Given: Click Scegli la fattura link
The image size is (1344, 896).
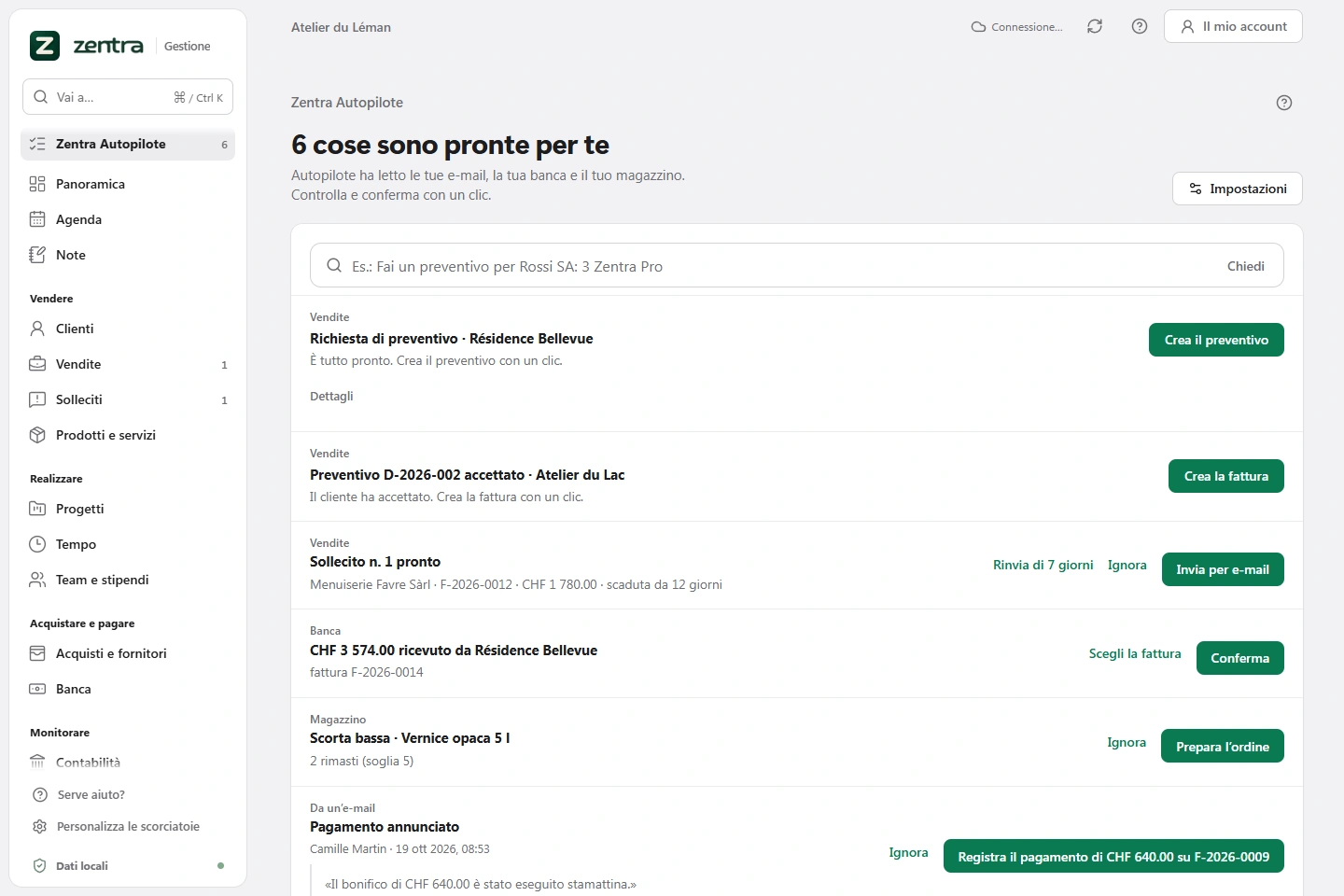Looking at the screenshot, I should [x=1135, y=653].
